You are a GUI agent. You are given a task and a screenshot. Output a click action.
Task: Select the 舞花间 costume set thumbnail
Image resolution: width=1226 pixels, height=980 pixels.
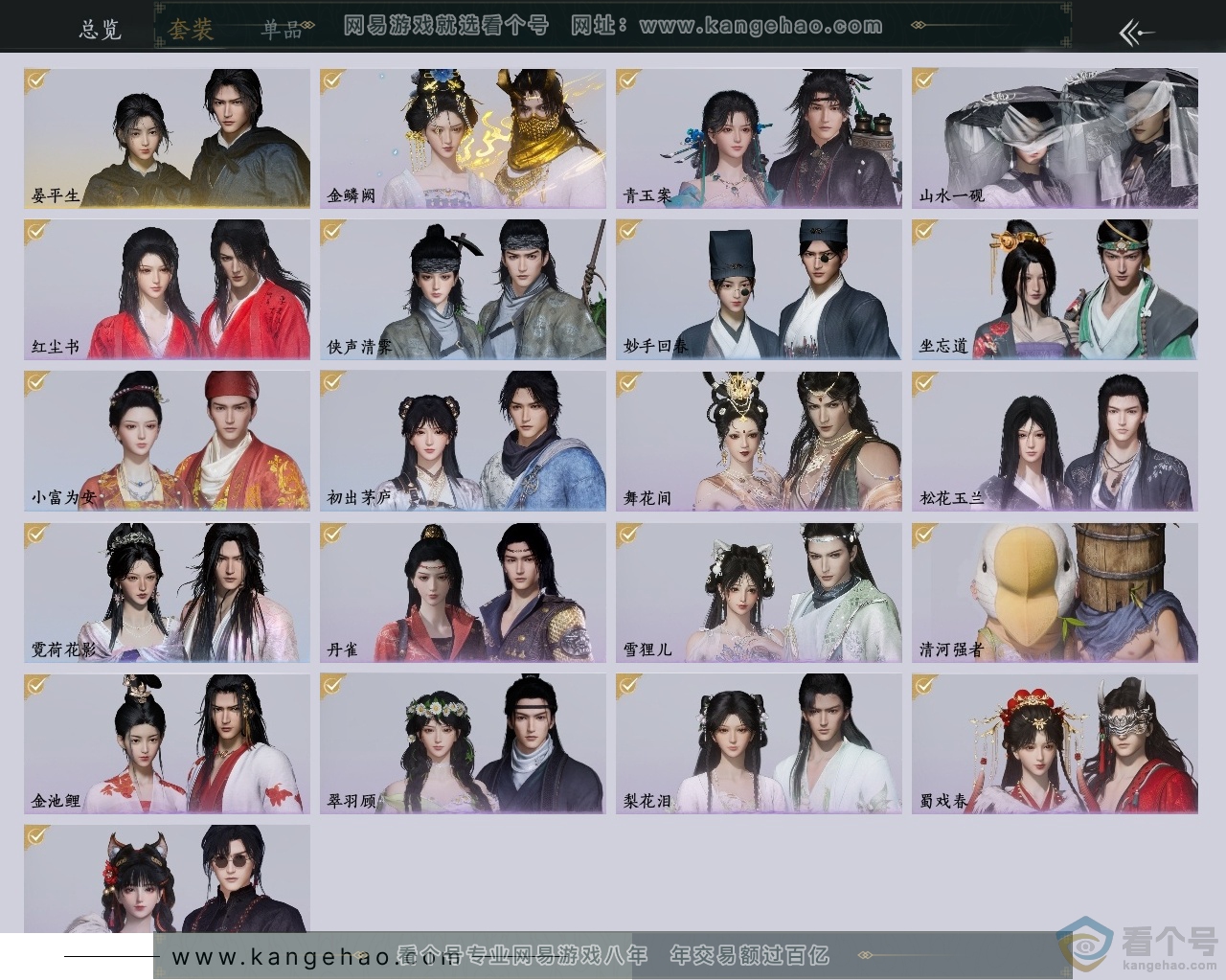tap(759, 441)
